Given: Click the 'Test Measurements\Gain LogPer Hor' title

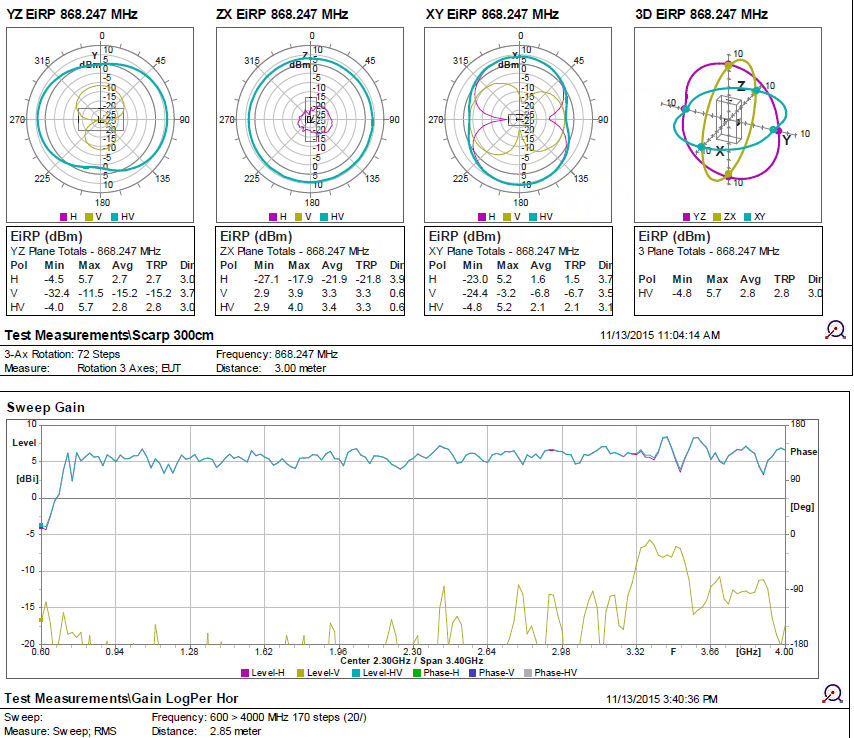Looking at the screenshot, I should 121,698.
